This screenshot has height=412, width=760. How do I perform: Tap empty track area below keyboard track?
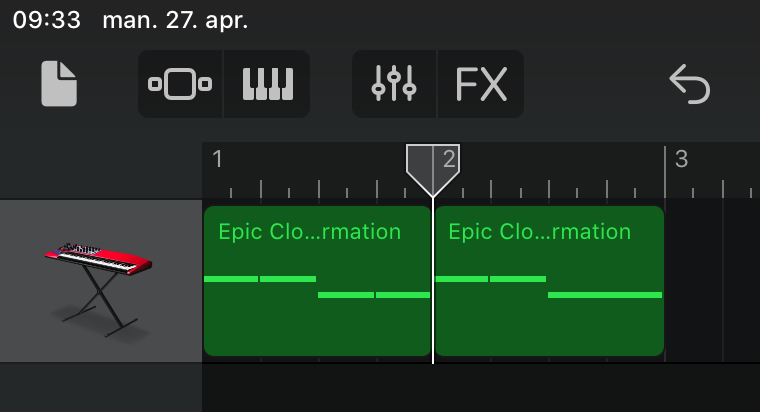click(480, 388)
